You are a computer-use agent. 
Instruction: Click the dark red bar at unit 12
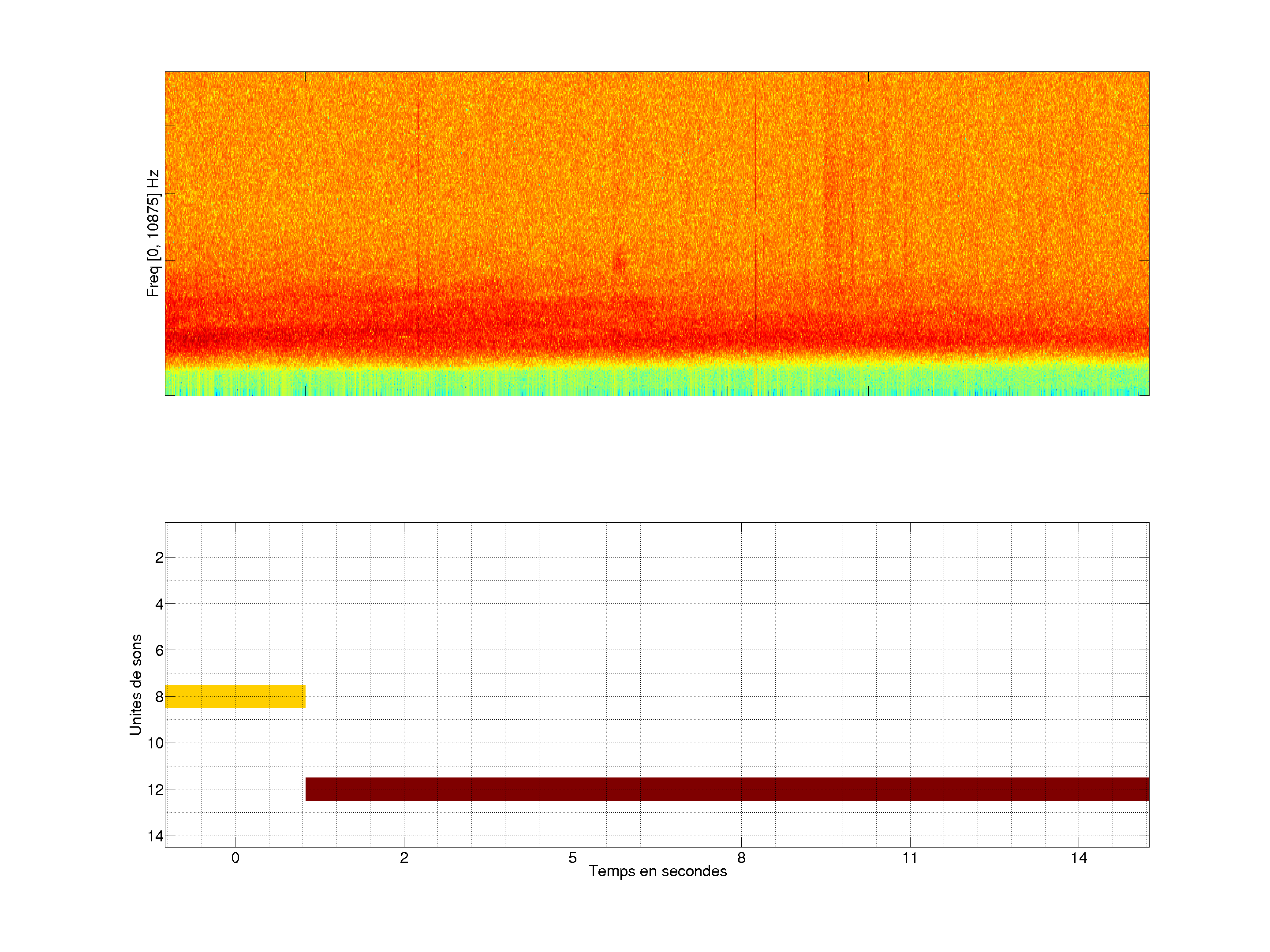click(727, 789)
